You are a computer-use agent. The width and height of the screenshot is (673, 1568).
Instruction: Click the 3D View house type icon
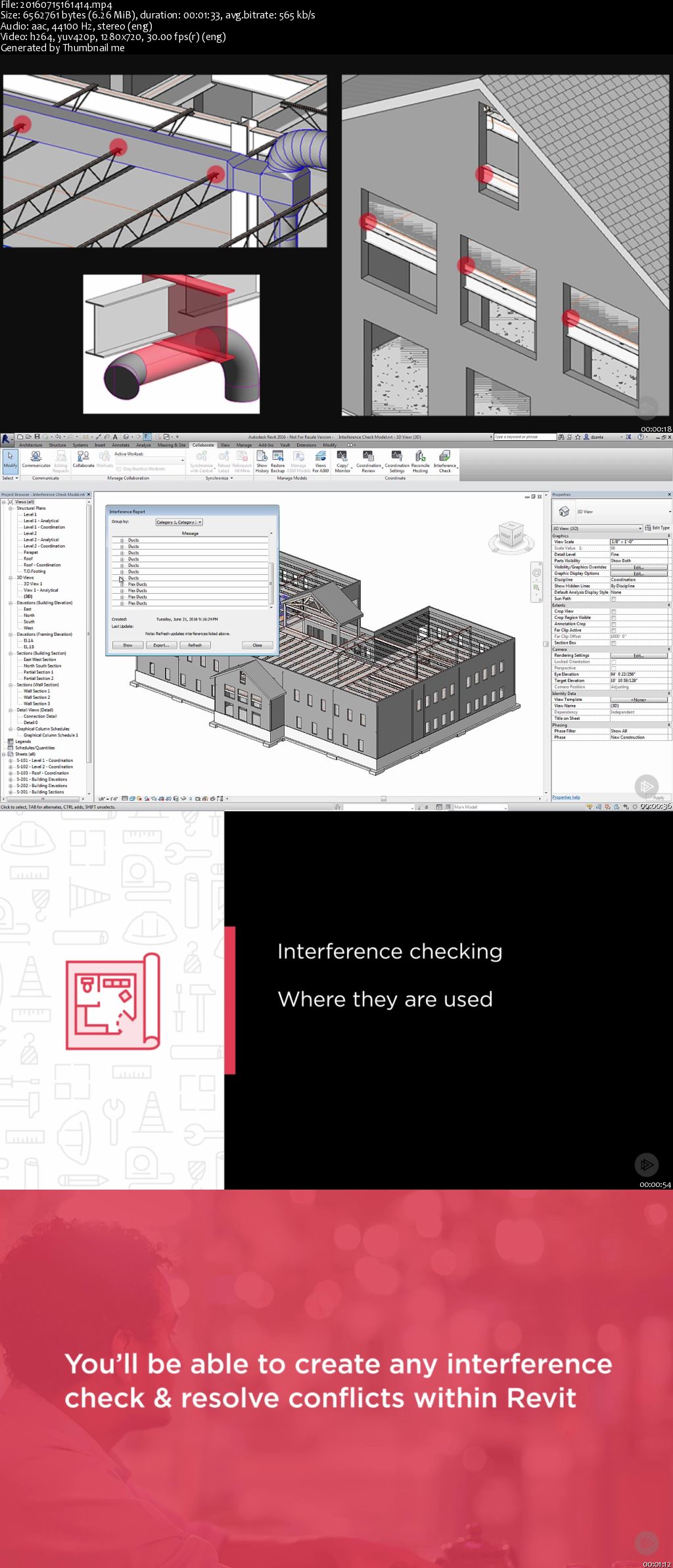[563, 511]
